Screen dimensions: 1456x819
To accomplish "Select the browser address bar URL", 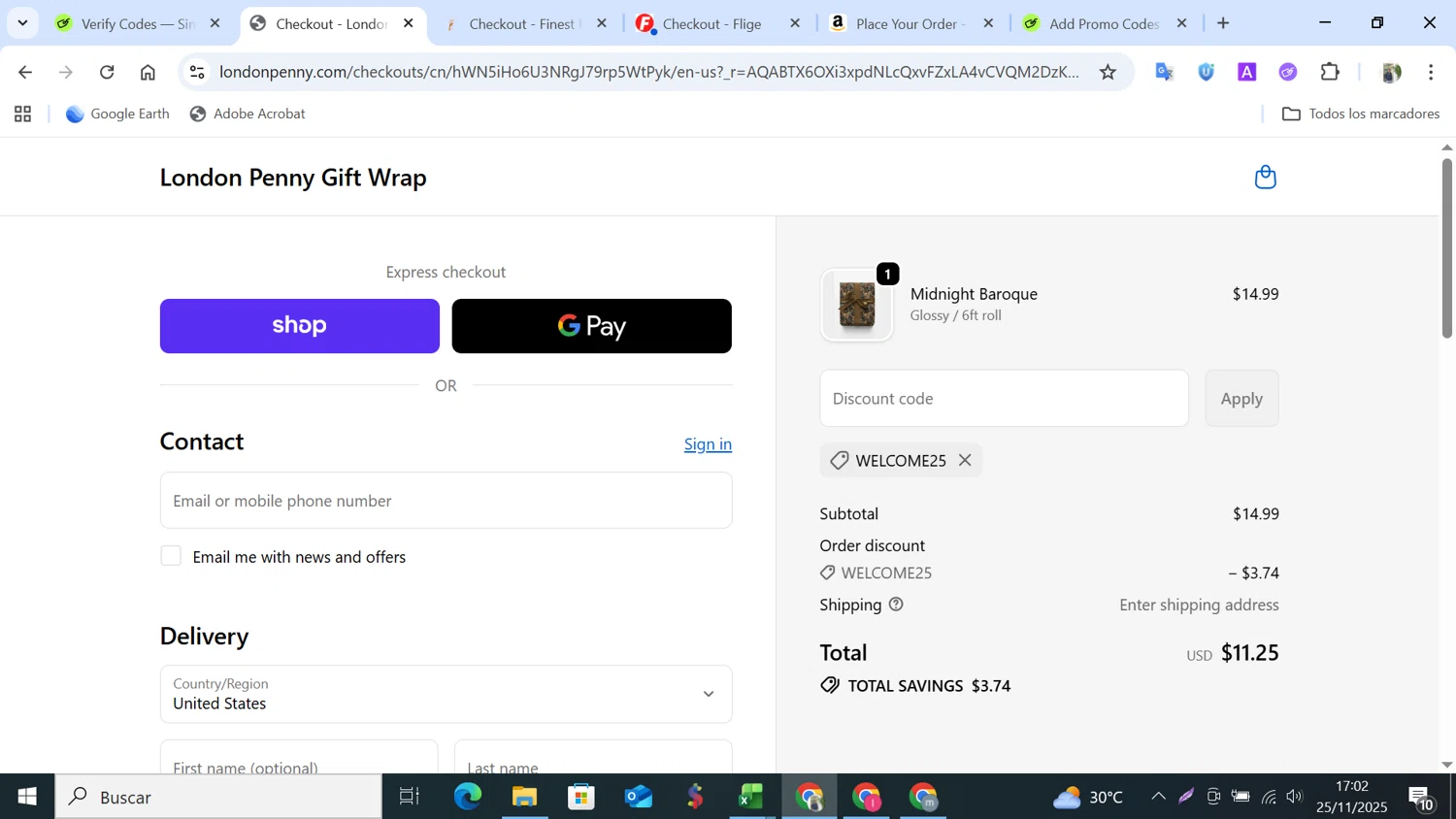I will pos(648,72).
